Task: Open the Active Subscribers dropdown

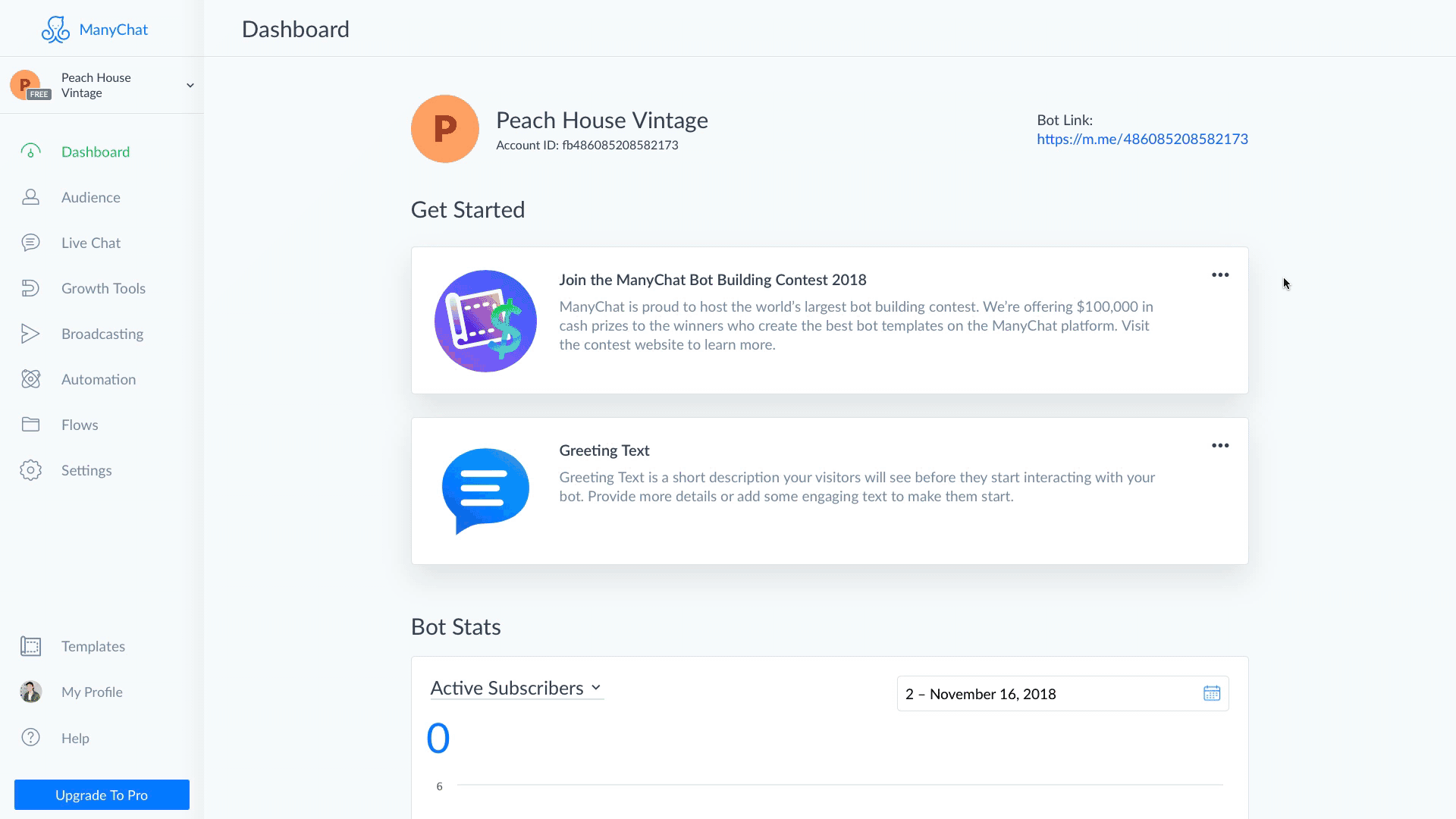Action: 516,688
